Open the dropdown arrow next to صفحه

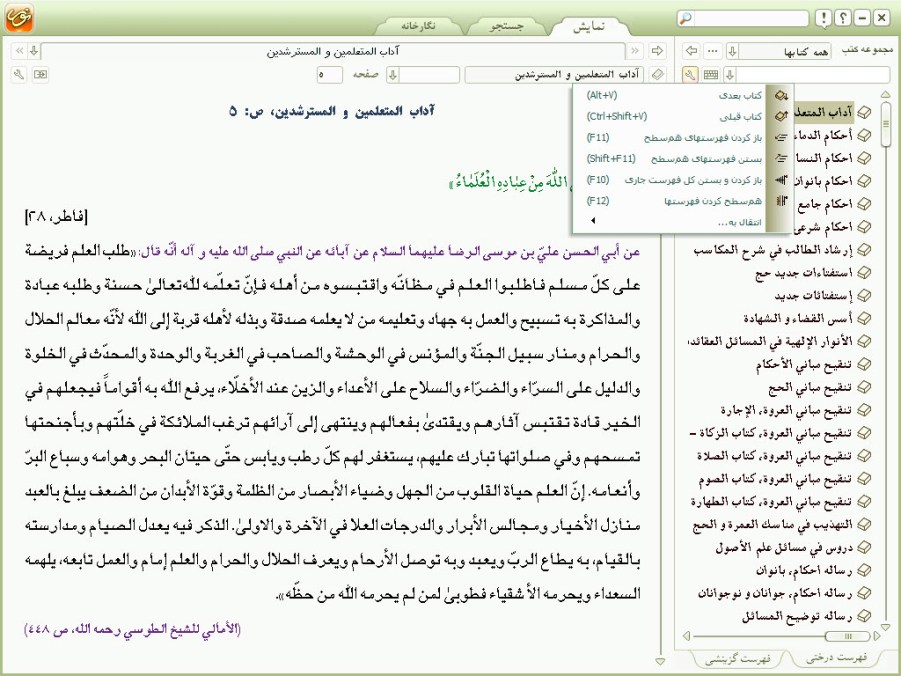393,74
